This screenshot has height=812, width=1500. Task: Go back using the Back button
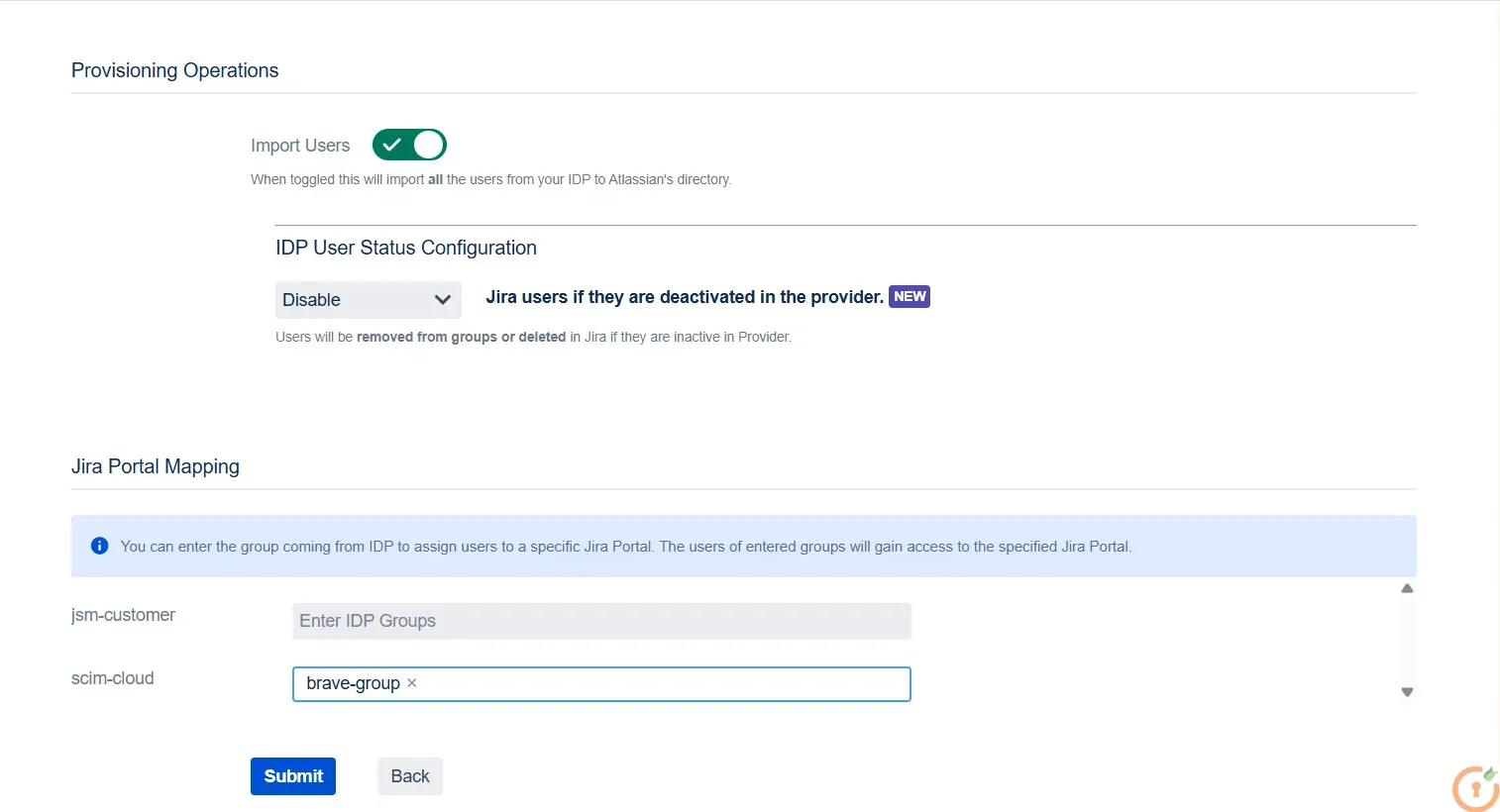(410, 776)
